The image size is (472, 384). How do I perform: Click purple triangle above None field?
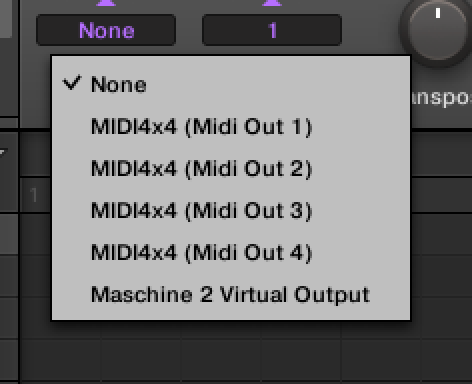click(106, 3)
